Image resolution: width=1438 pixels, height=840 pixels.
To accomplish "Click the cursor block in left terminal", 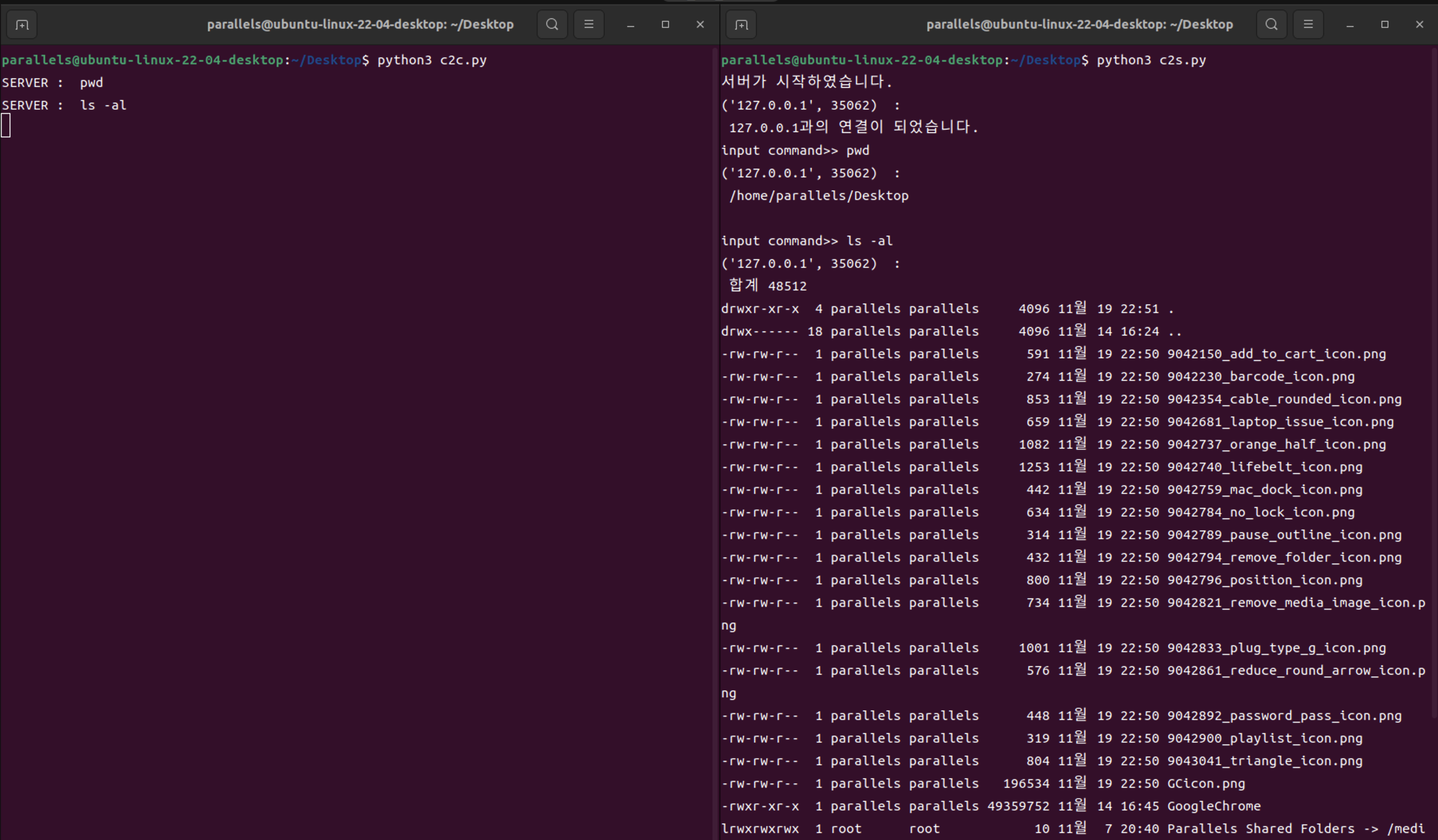I will [x=6, y=126].
